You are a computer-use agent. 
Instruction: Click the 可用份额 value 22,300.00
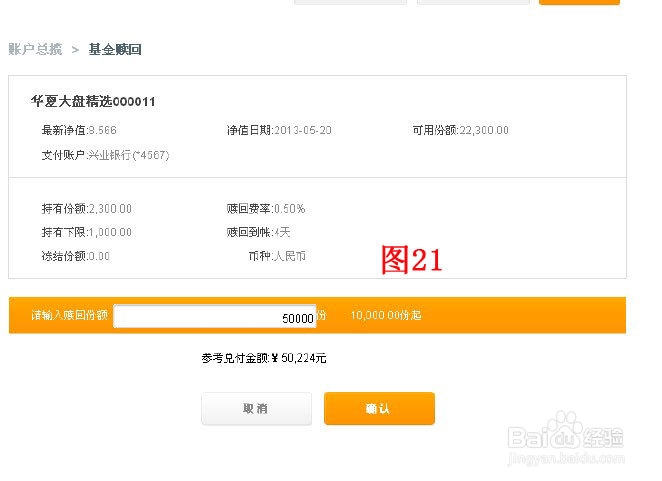[484, 130]
